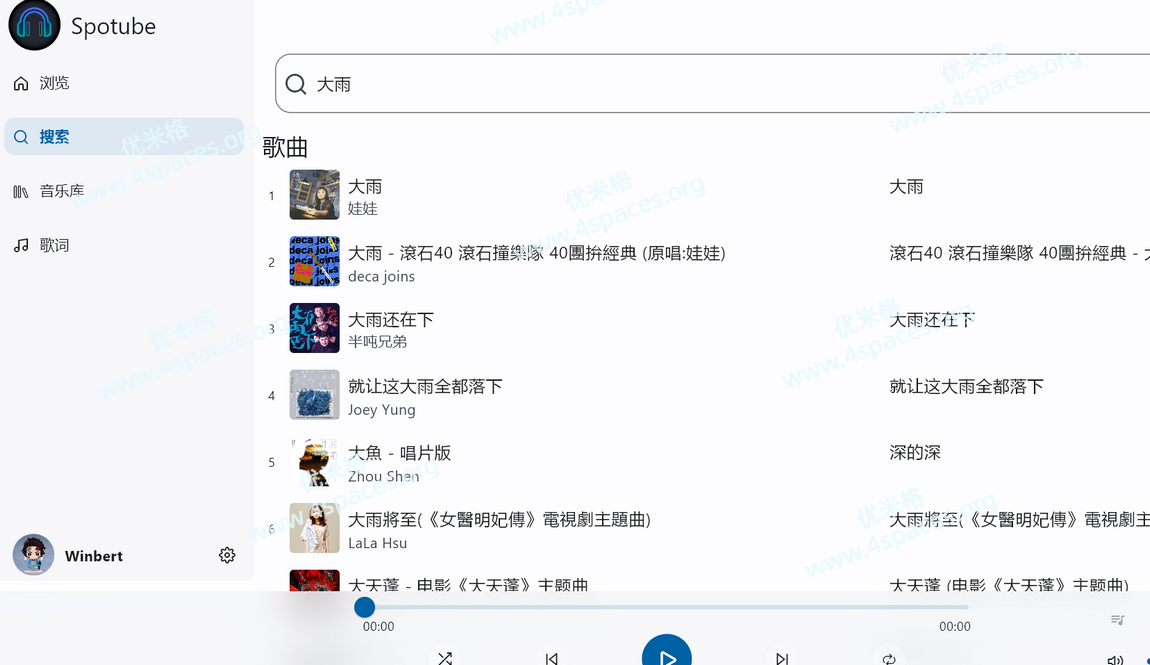1150x665 pixels.
Task: Open the play queue icon
Action: pyautogui.click(x=1118, y=620)
